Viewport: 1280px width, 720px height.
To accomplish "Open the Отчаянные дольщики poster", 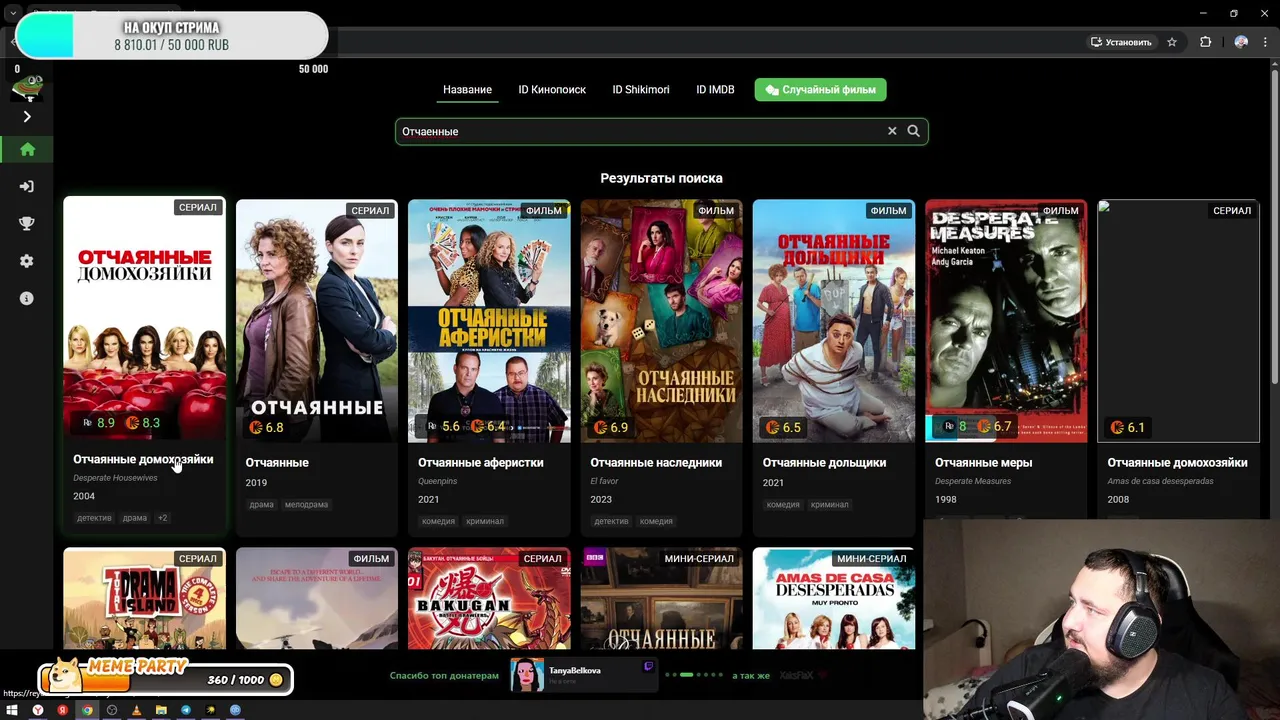I will pyautogui.click(x=833, y=320).
